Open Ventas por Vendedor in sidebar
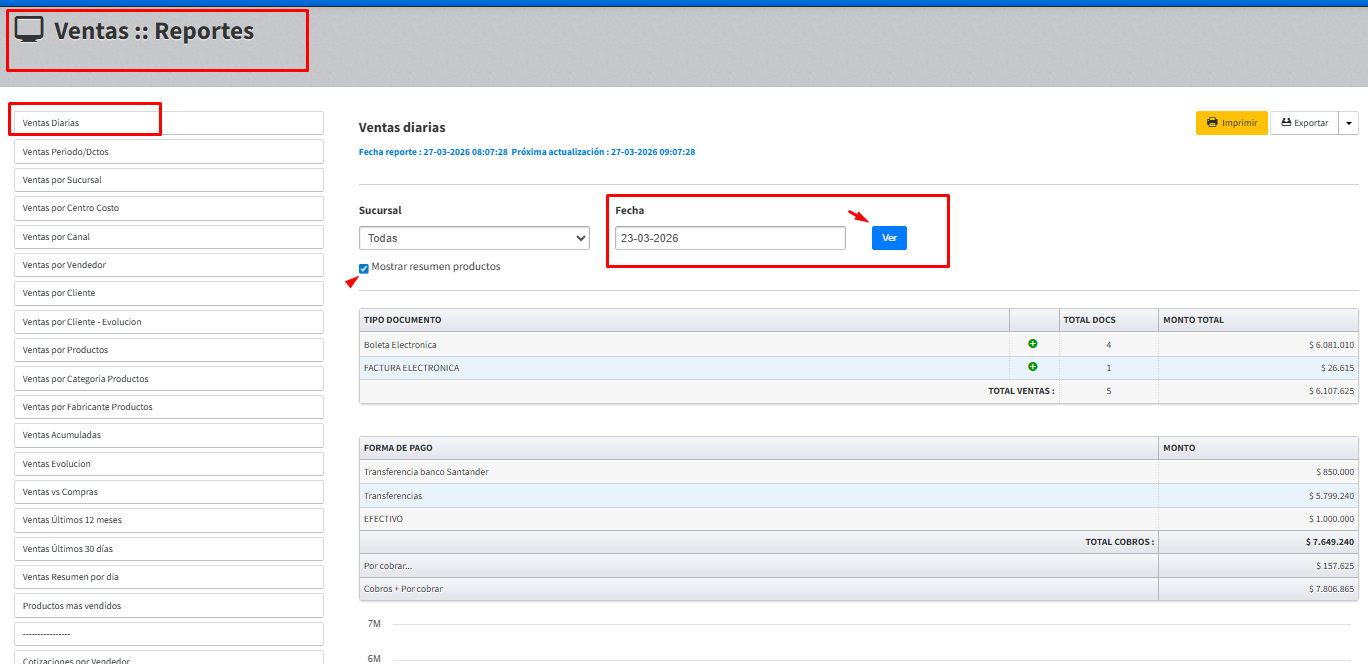This screenshot has width=1368, height=664. click(x=168, y=265)
